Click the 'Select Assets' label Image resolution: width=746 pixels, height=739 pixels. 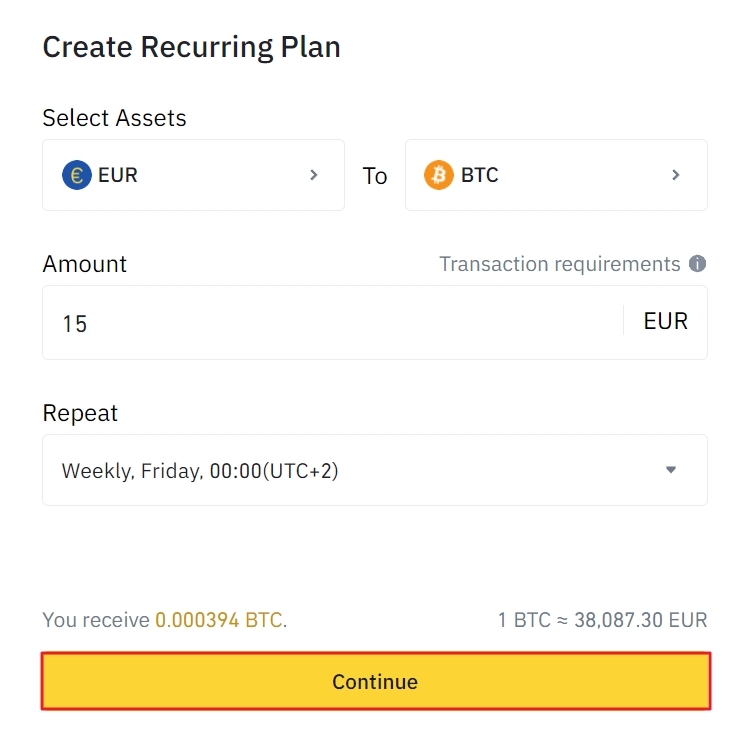(114, 118)
